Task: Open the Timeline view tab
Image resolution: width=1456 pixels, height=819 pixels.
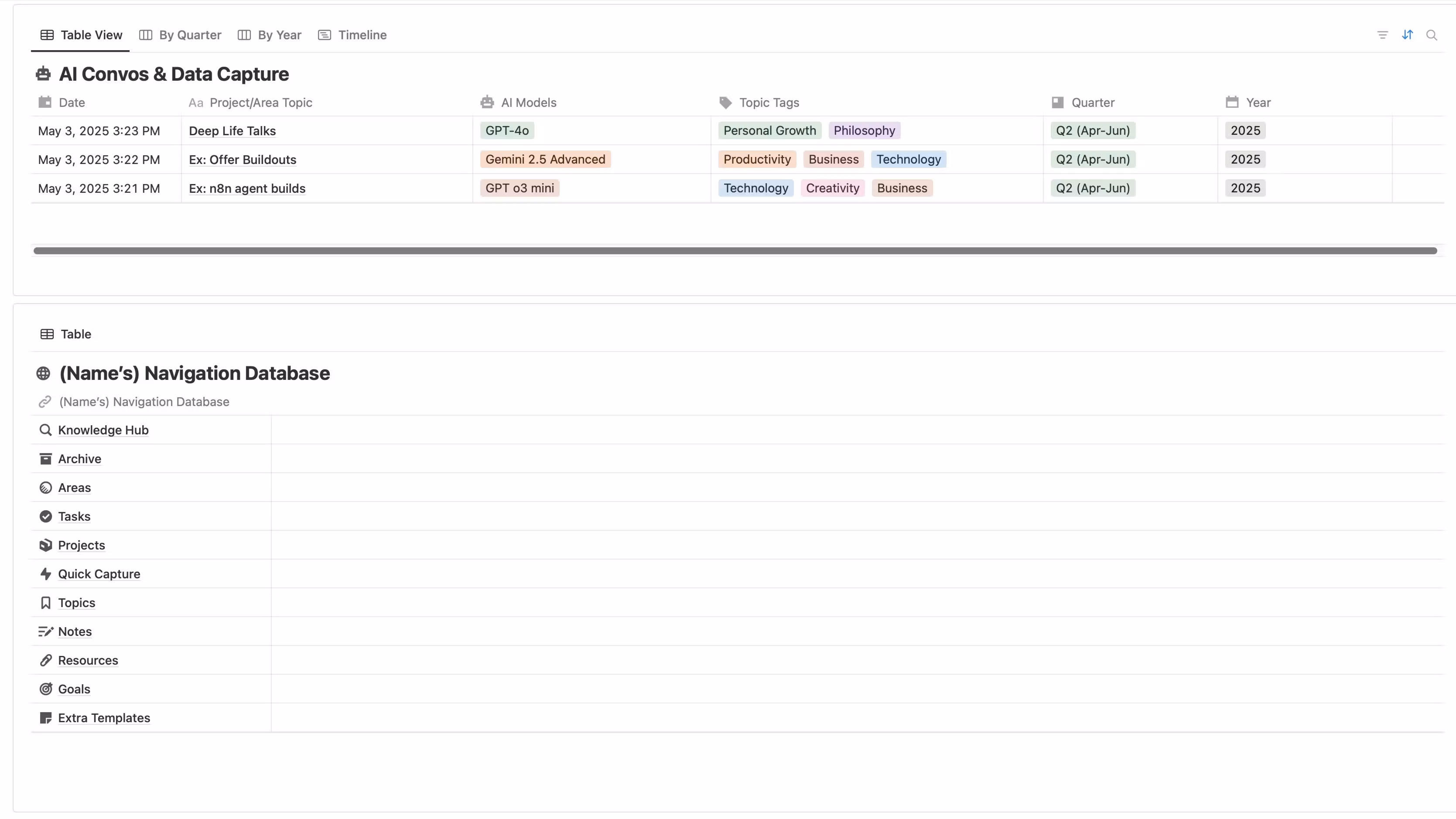Action: [x=353, y=35]
